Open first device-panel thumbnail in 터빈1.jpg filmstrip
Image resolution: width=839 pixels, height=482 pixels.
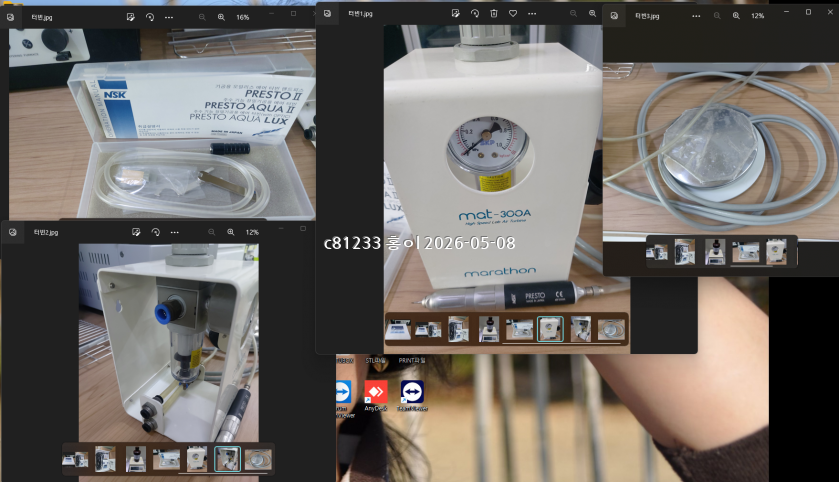tap(398, 329)
